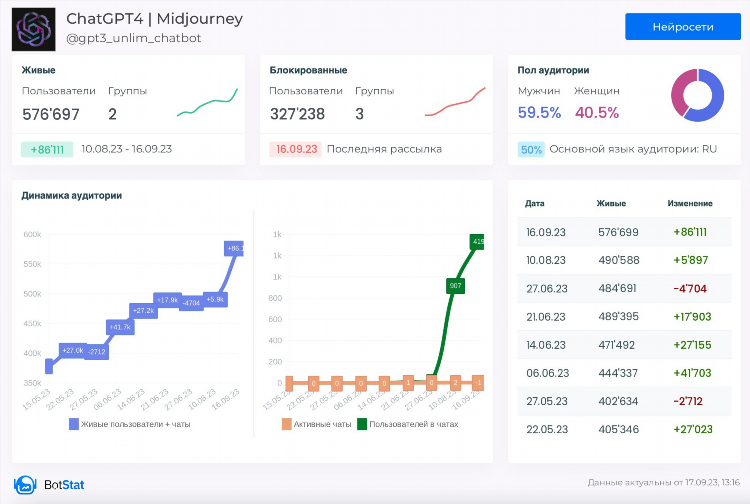Viewport: 750px width, 504px height.
Task: Click the 40.5% female percentage
Action: click(597, 112)
